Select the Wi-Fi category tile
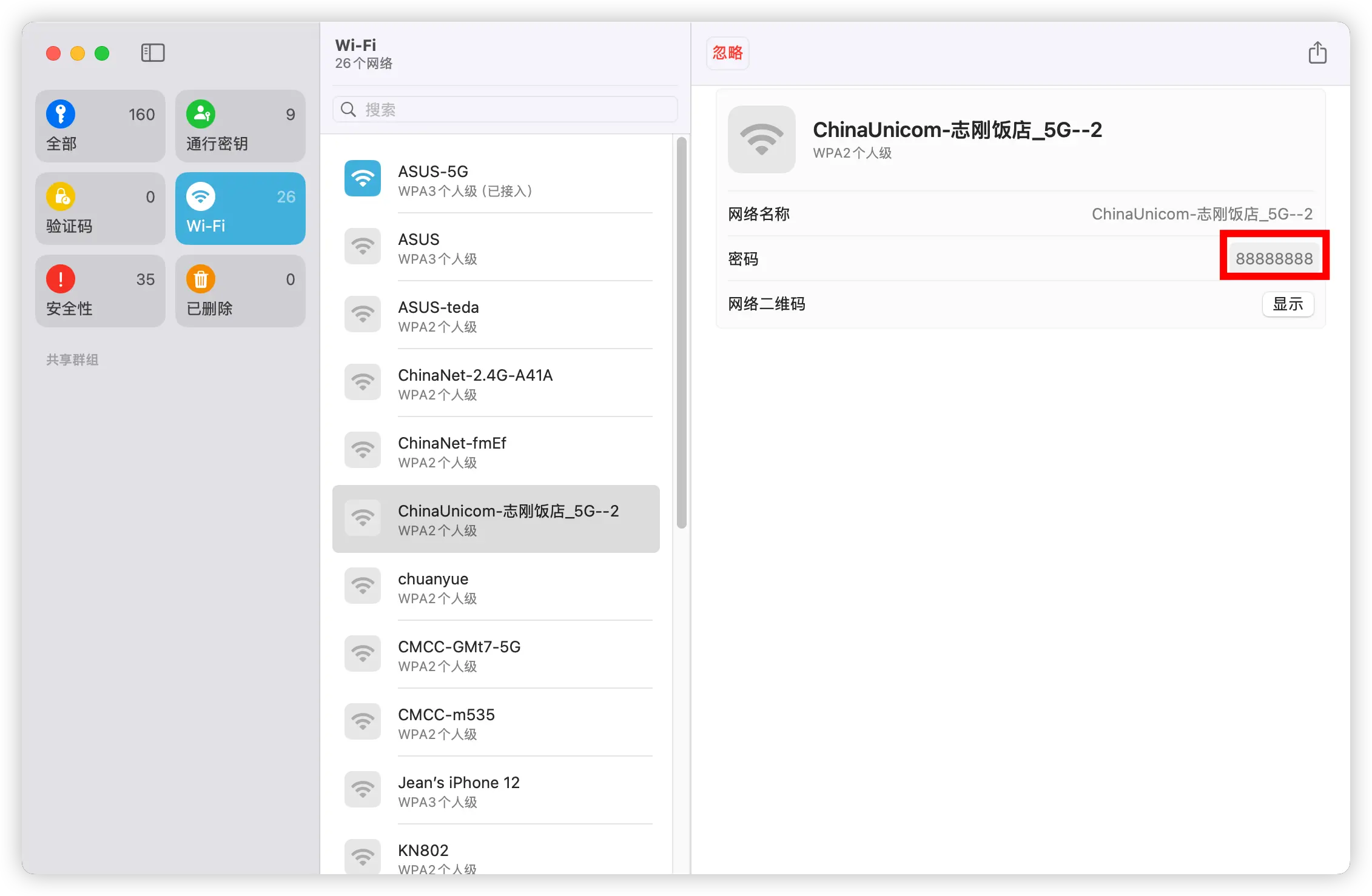Screen dimensions: 1372x896 point(240,209)
